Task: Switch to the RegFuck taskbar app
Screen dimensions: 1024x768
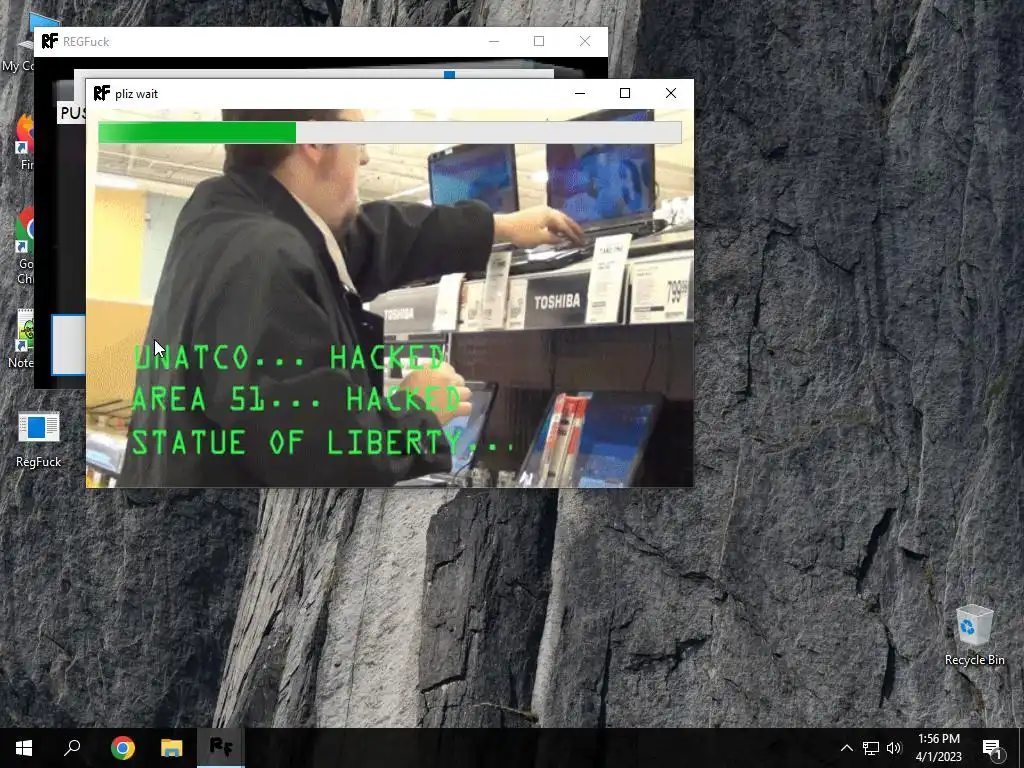Action: coord(221,748)
